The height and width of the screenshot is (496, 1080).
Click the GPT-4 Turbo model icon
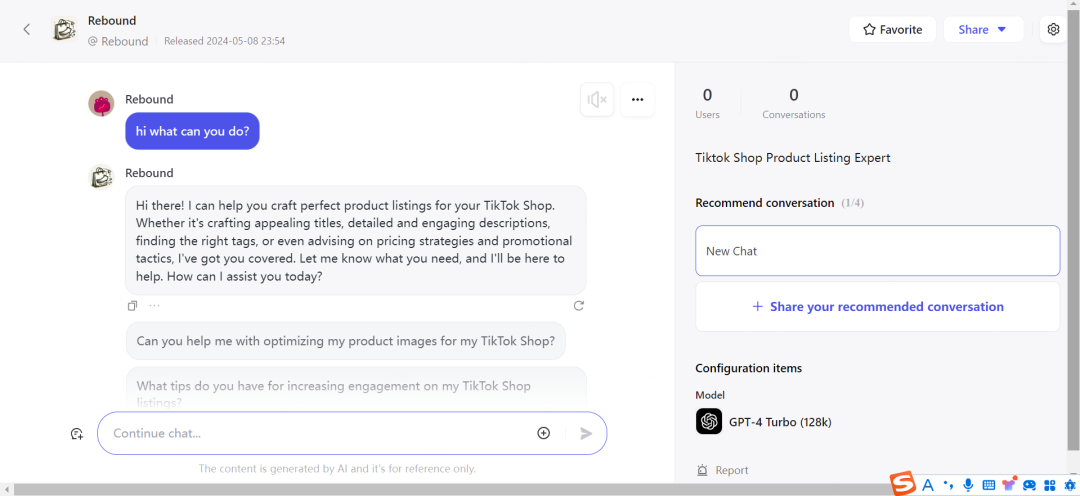709,421
